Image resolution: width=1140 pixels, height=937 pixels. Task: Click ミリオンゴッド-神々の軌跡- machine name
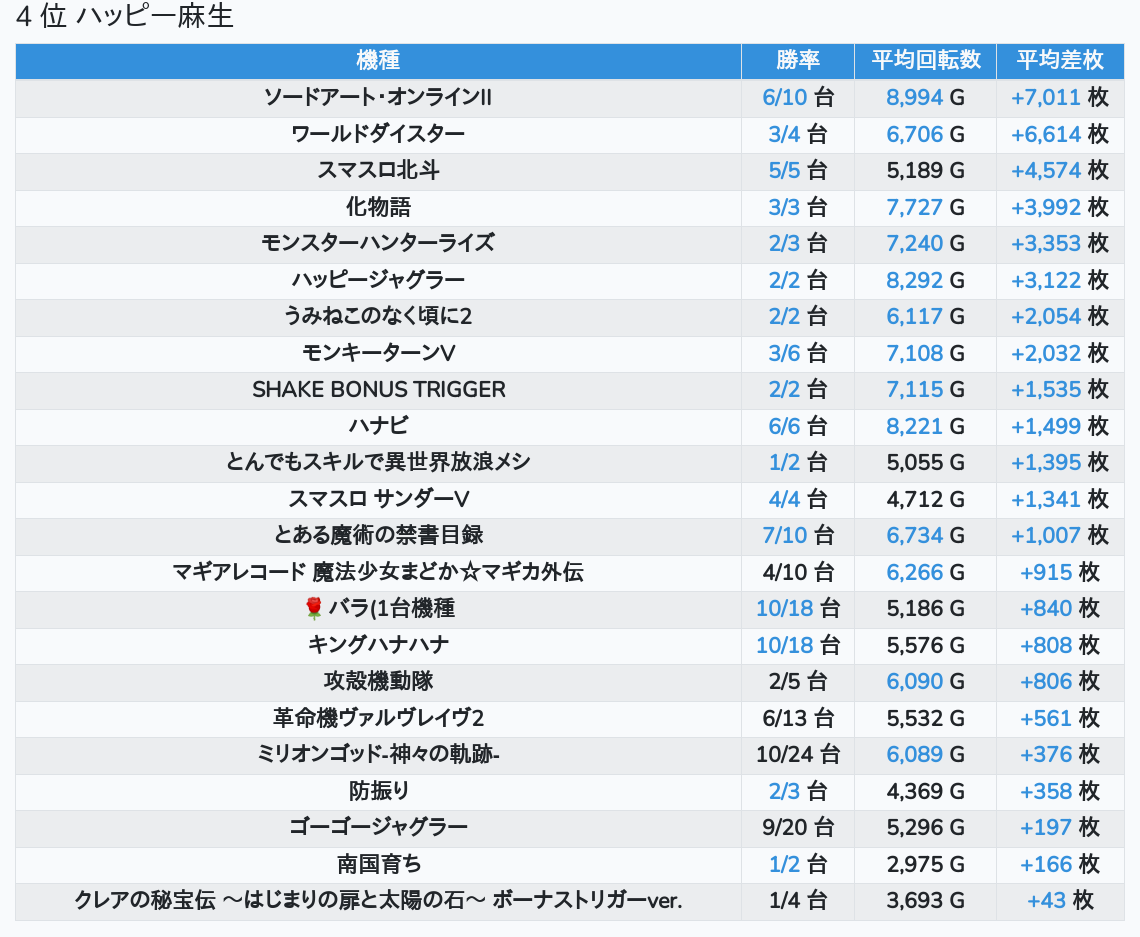(378, 755)
